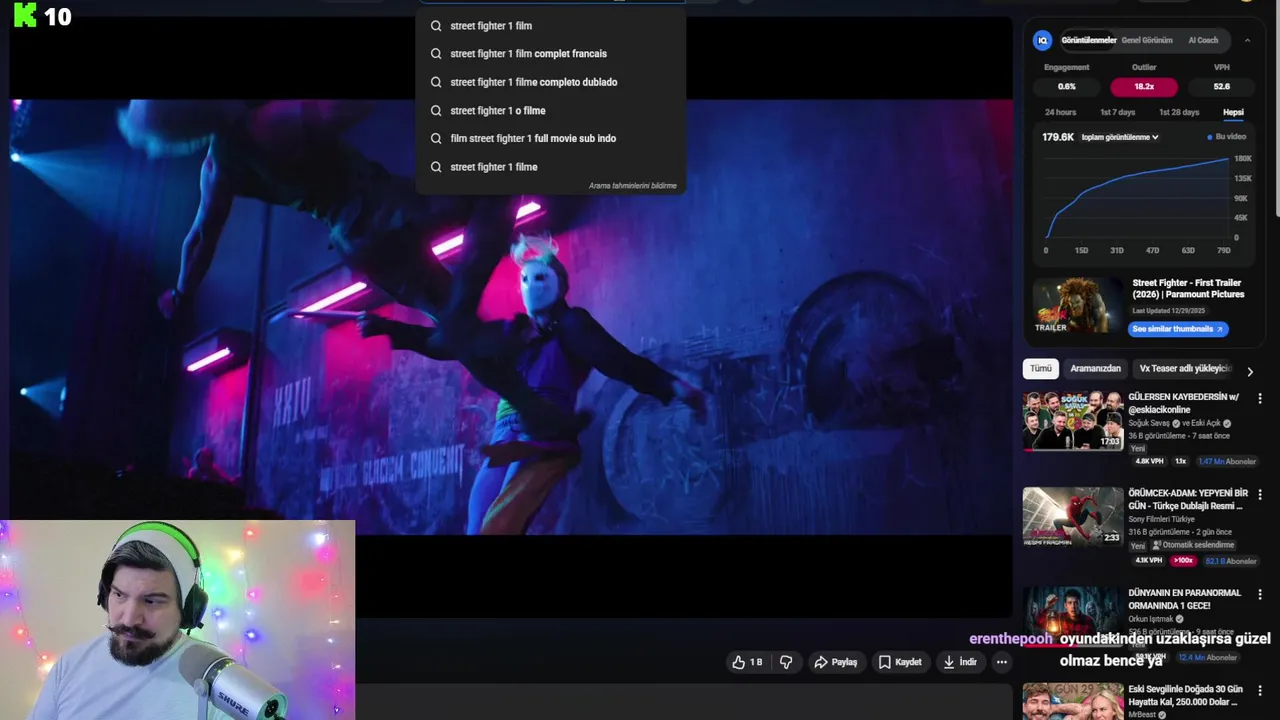Viewport: 1280px width, 720px height.
Task: Open the Paylaş share button
Action: point(835,662)
